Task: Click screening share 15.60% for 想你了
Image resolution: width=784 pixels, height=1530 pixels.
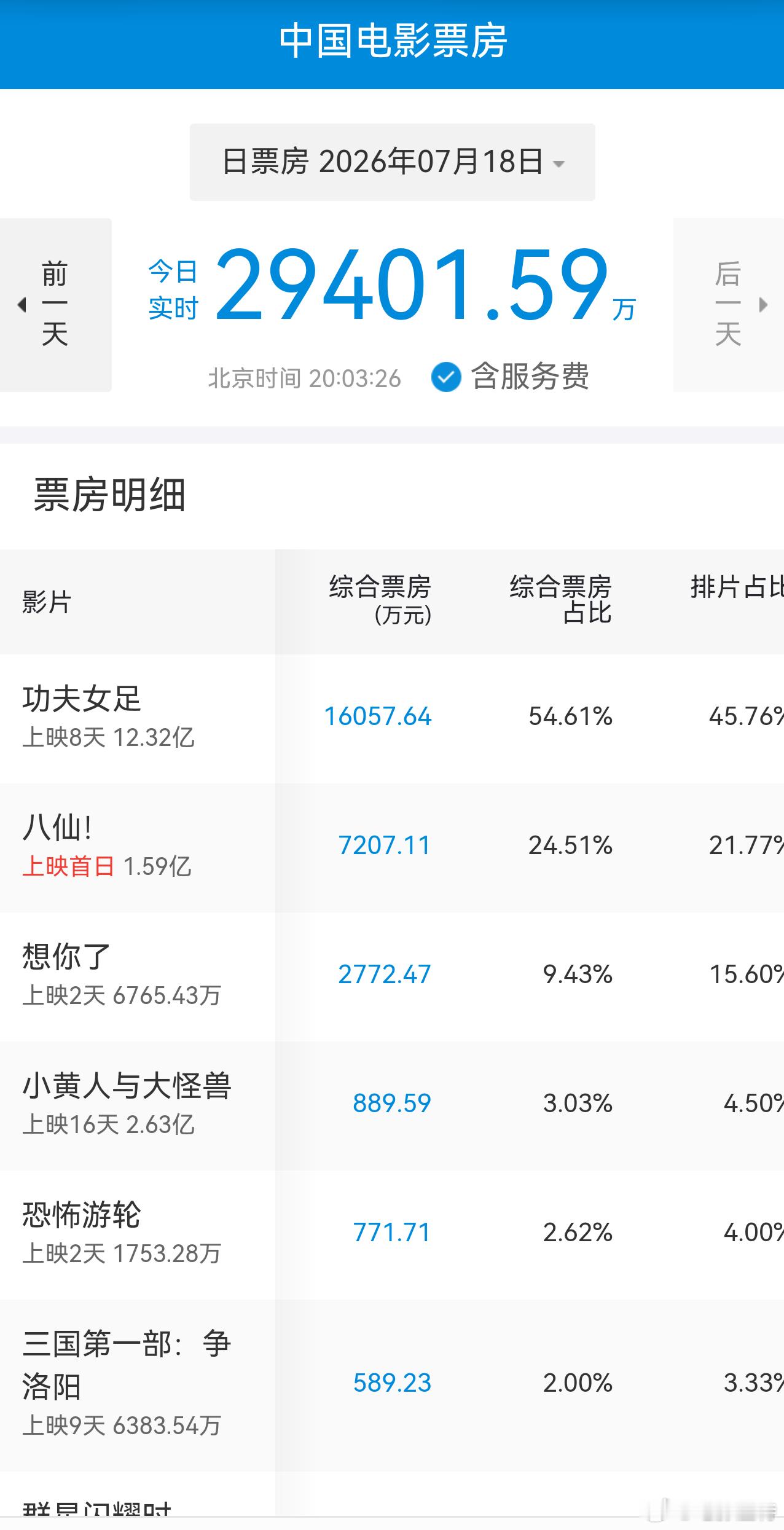Action: click(x=747, y=975)
